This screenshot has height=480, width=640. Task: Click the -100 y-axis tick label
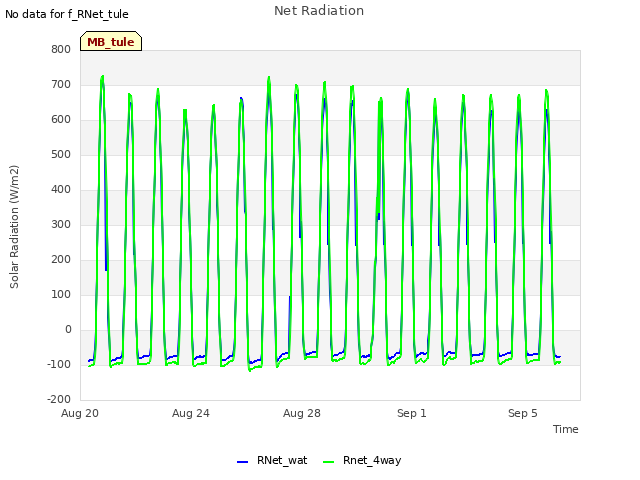59,364
